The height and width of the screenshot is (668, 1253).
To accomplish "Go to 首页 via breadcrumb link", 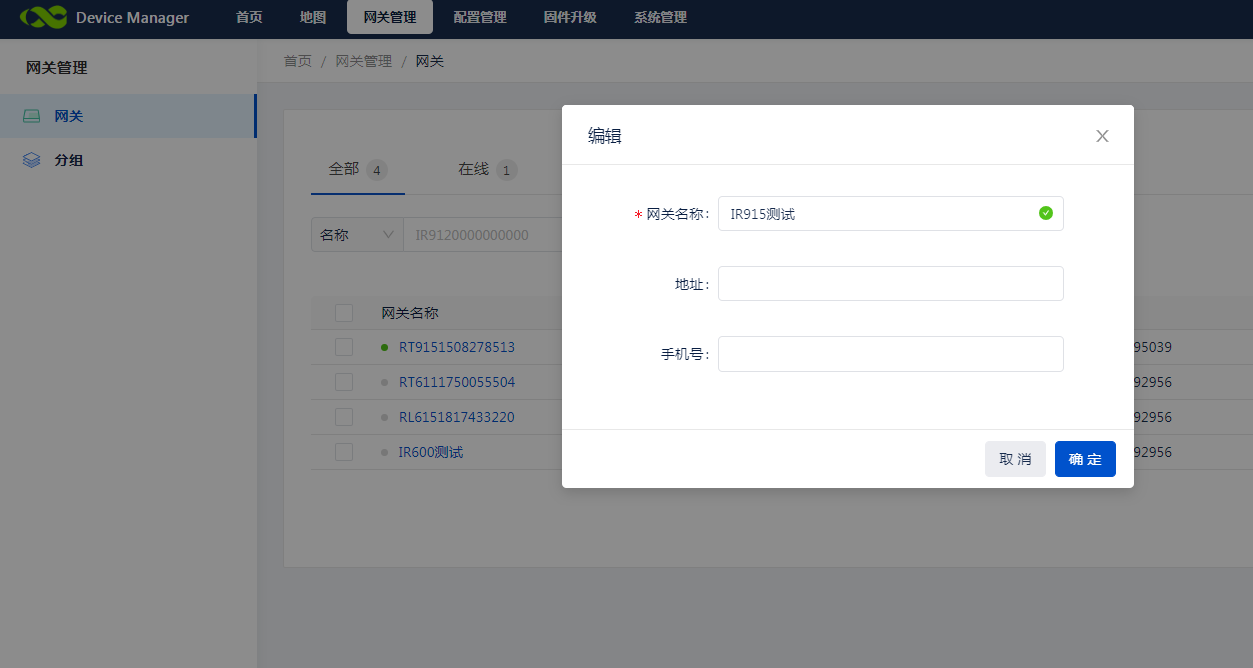I will click(297, 60).
